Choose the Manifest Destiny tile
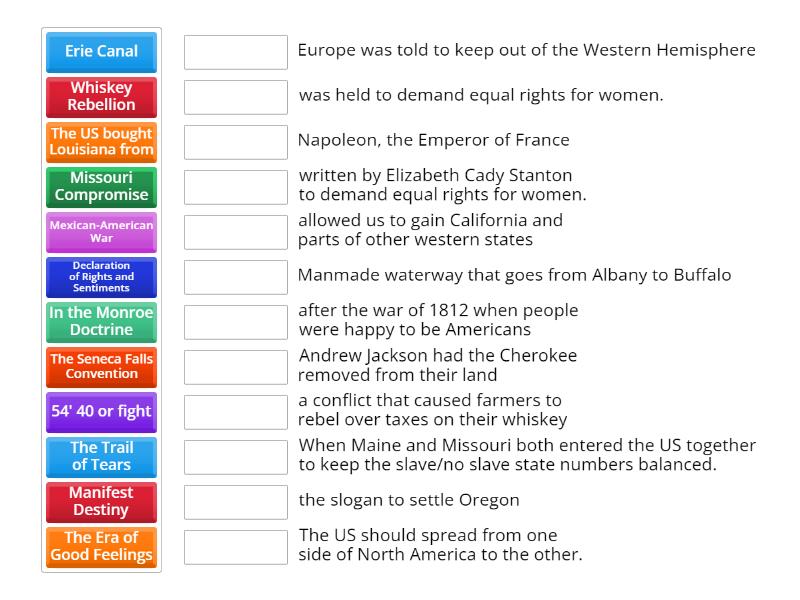Image resolution: width=800 pixels, height=600 pixels. 101,501
